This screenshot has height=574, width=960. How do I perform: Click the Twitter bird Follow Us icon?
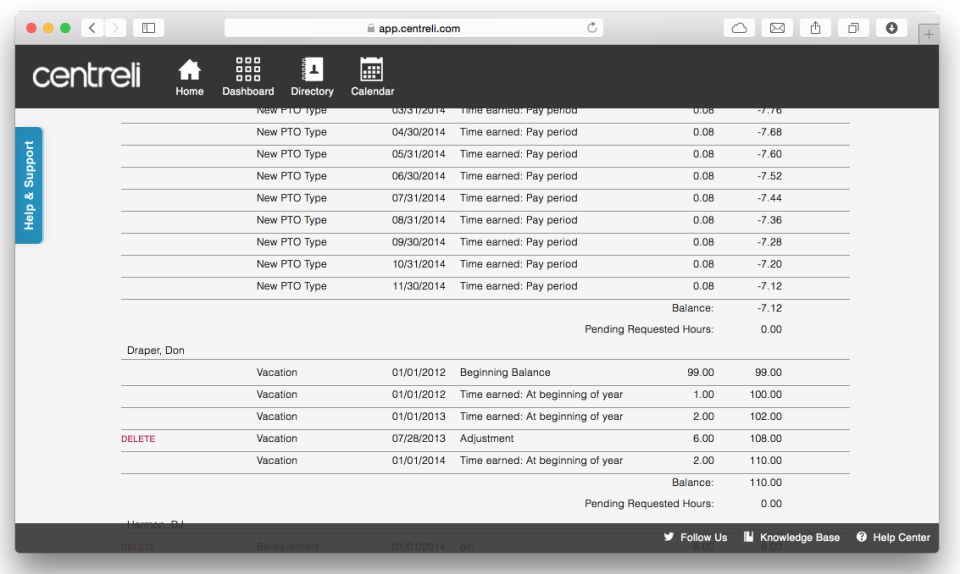pyautogui.click(x=669, y=537)
